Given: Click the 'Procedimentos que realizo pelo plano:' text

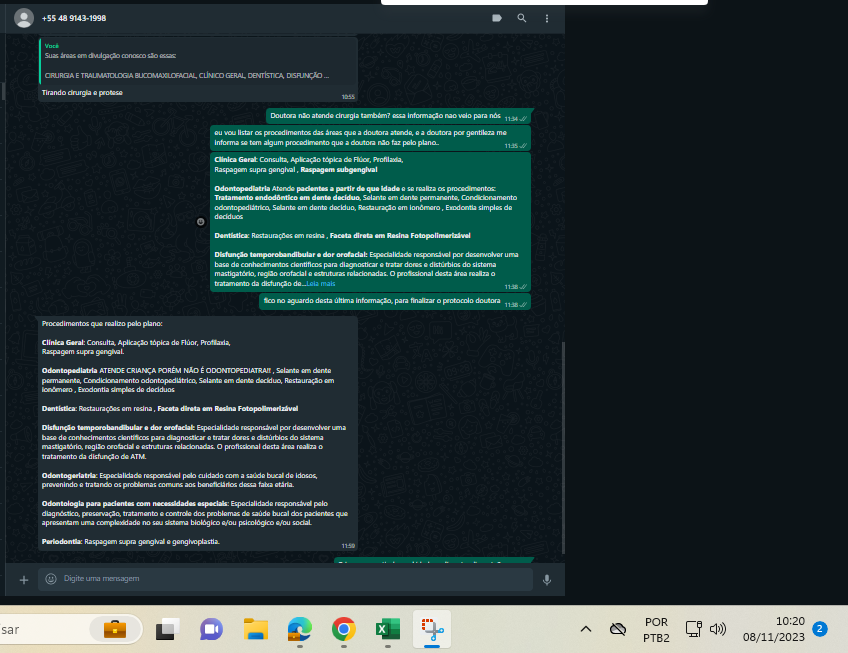Looking at the screenshot, I should (x=102, y=324).
